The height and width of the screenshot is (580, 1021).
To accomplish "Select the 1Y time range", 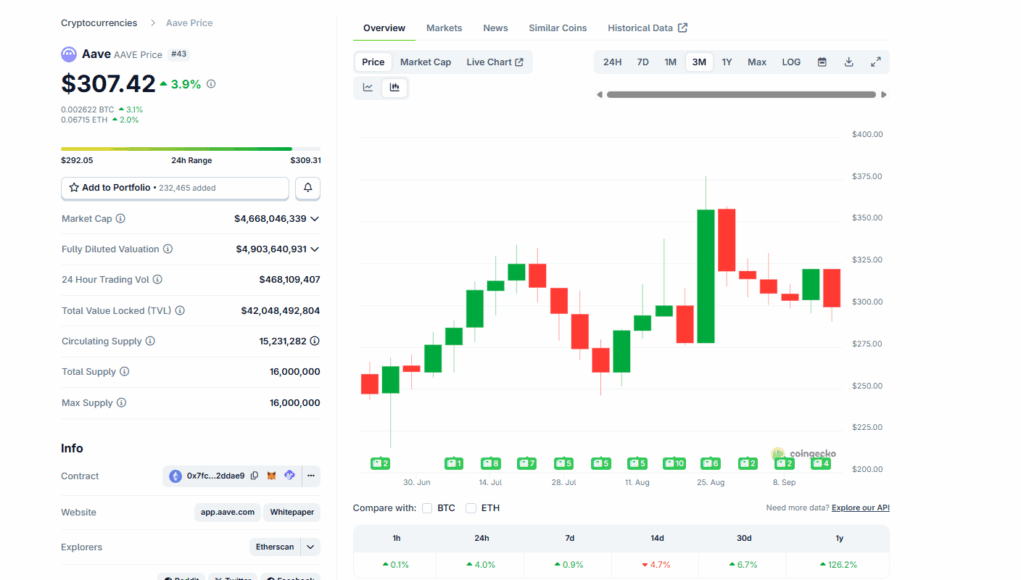I will [x=727, y=62].
